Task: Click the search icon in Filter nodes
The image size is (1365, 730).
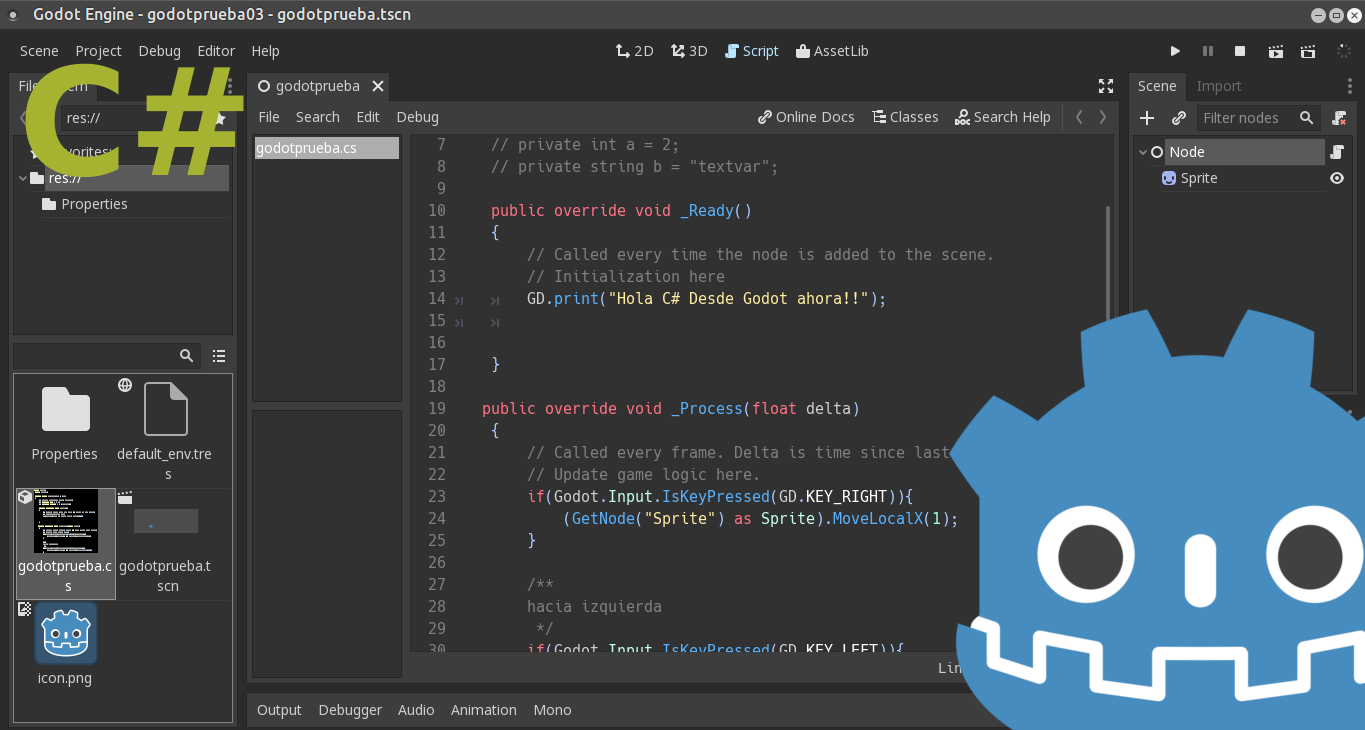Action: click(x=1306, y=118)
